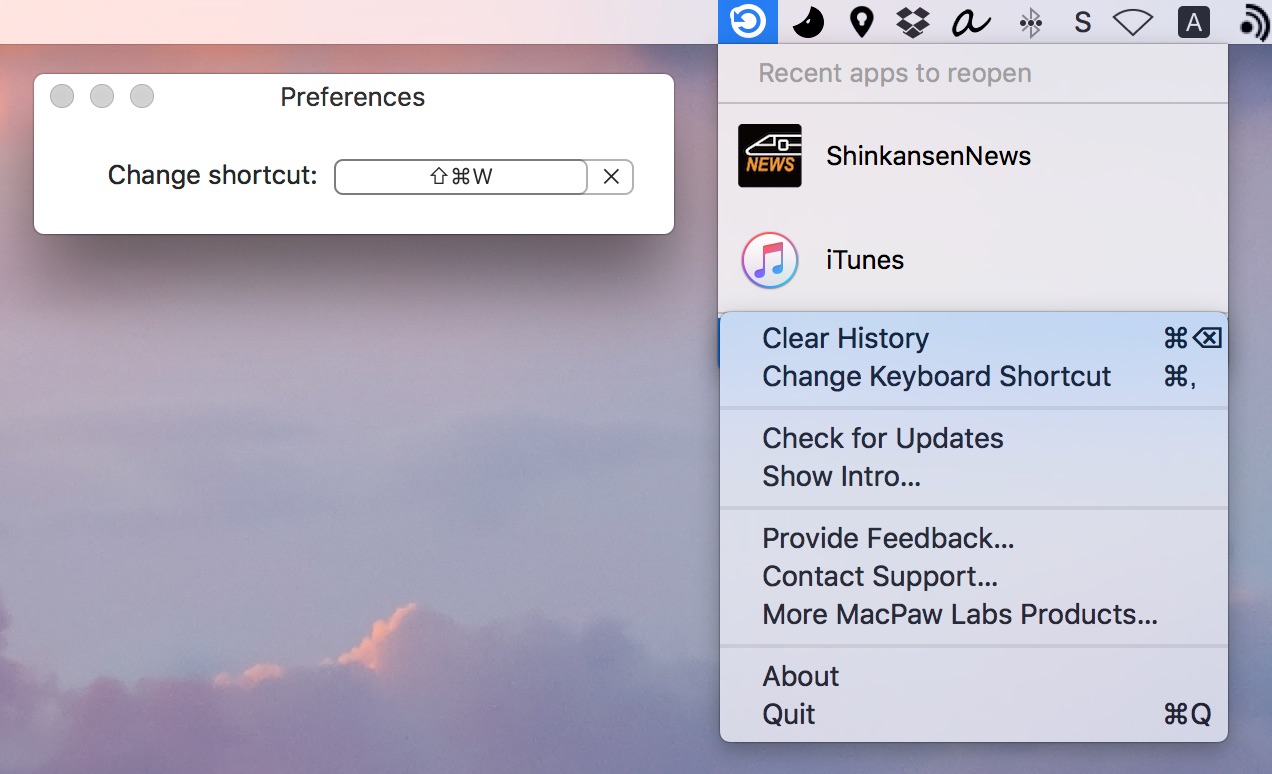
Task: Click the zoom button of Preferences window
Action: [x=142, y=96]
